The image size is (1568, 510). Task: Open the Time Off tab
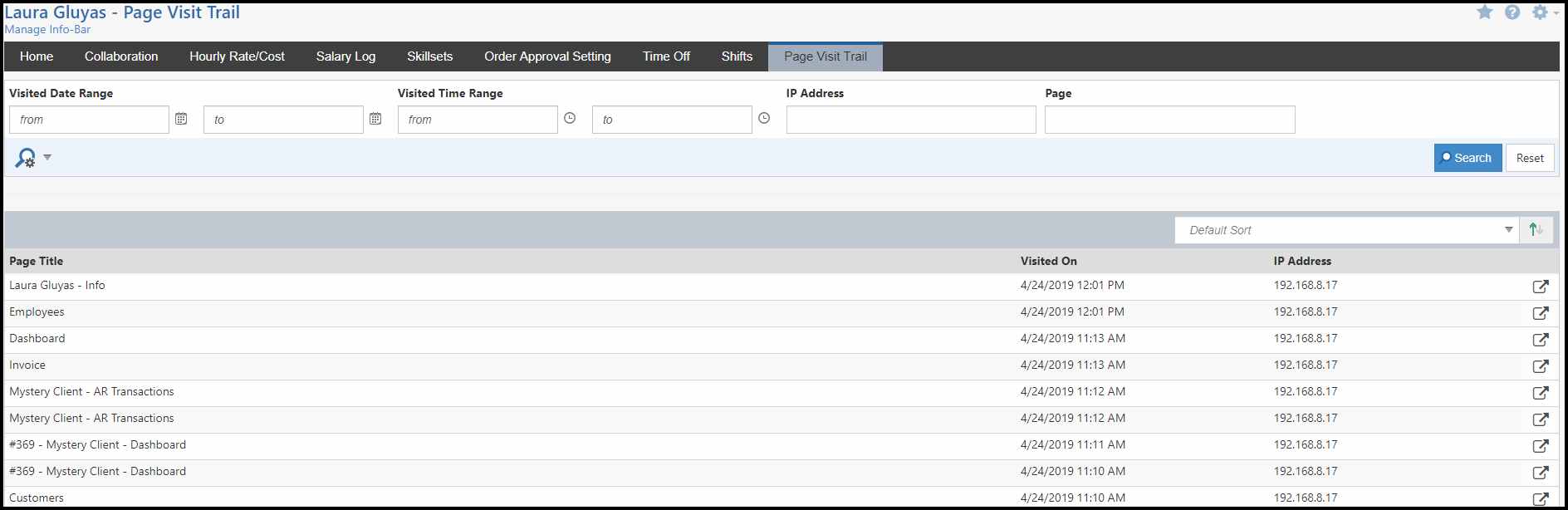(x=666, y=56)
